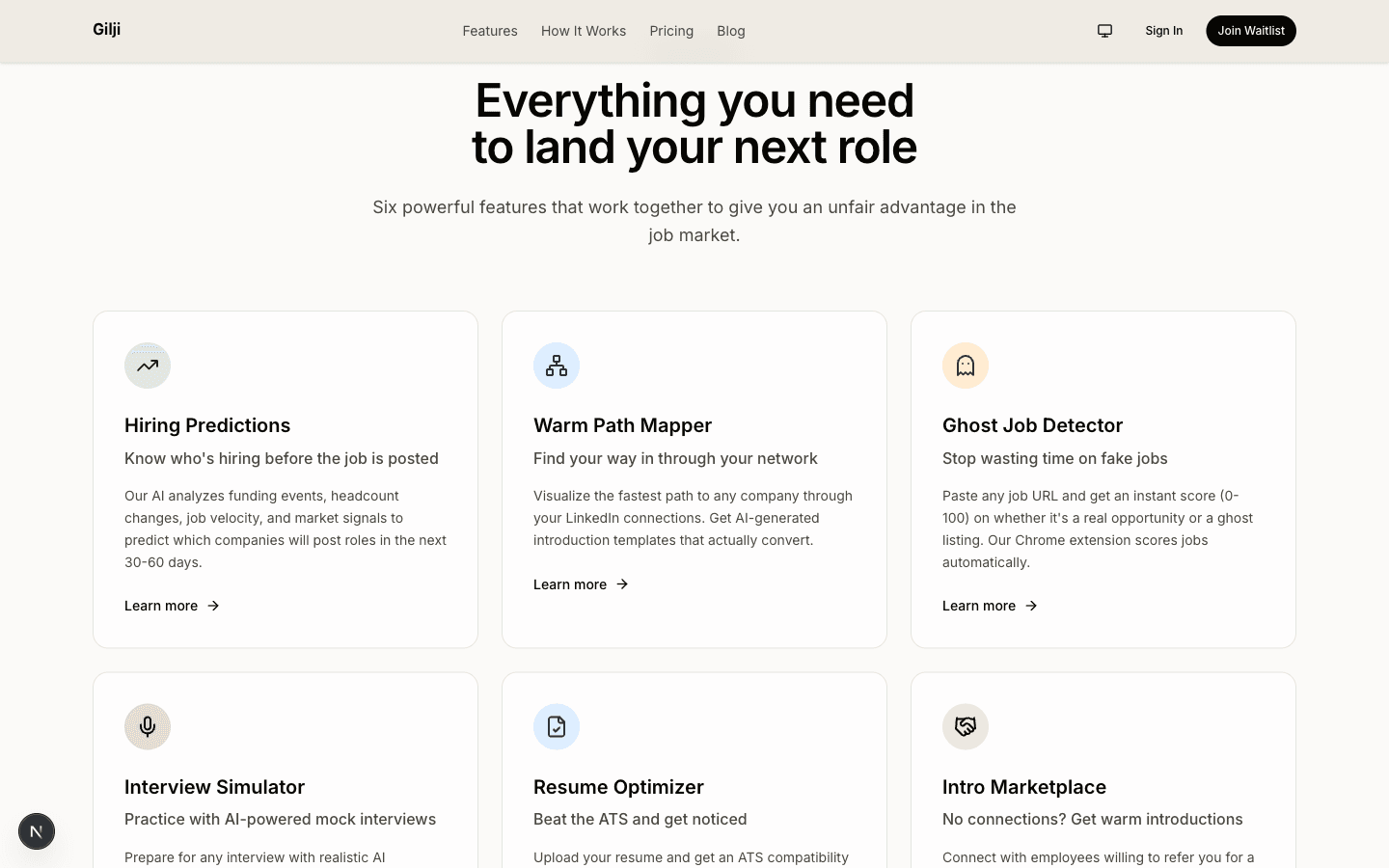Select the microphone icon on Interview Simulator
This screenshot has height=868, width=1389.
tap(148, 726)
